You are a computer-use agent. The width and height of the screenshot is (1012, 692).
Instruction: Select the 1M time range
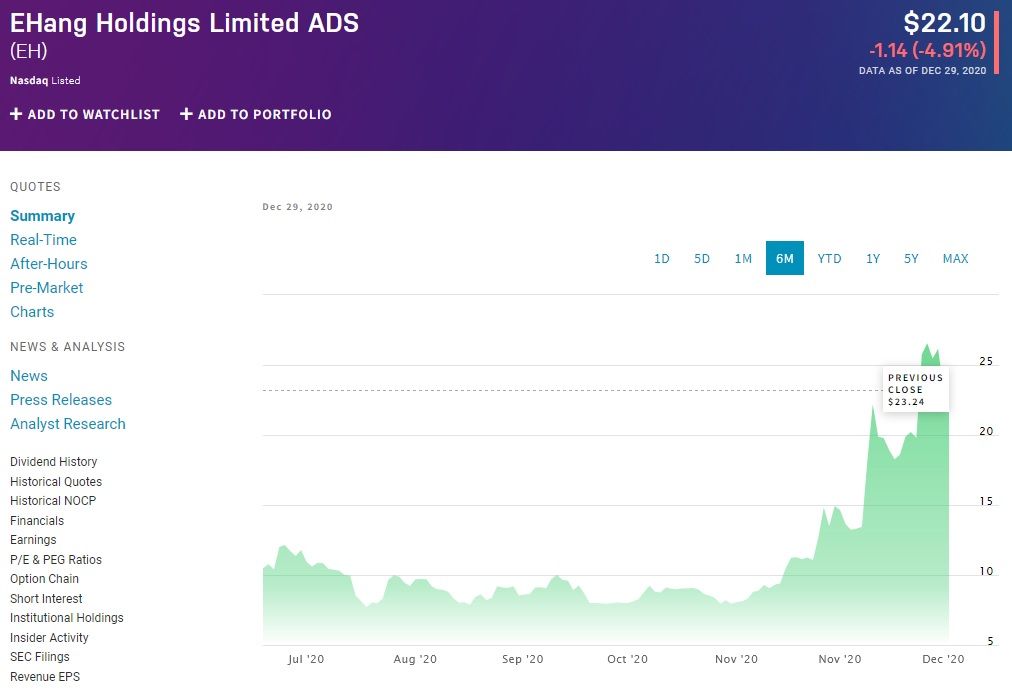tap(743, 258)
